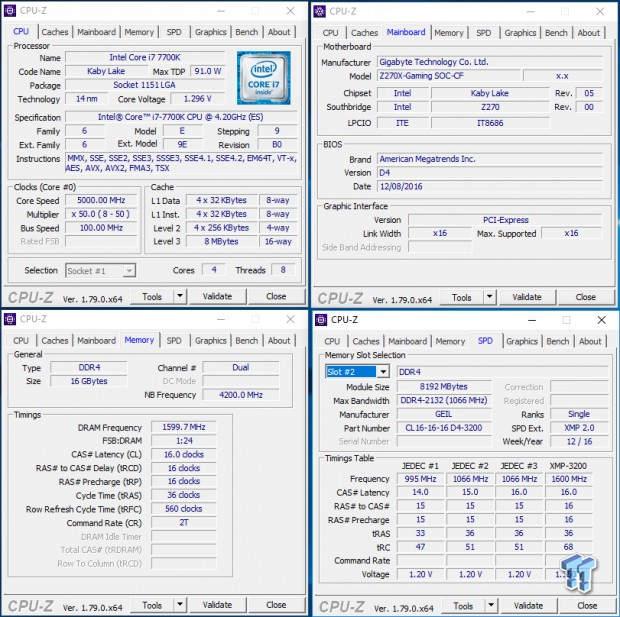The image size is (620, 617).
Task: Expand Tools dropdown arrow in the SPD window
Action: click(x=491, y=606)
